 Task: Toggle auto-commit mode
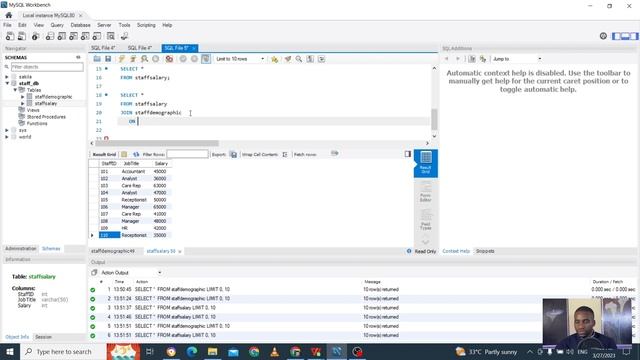pyautogui.click(x=206, y=59)
